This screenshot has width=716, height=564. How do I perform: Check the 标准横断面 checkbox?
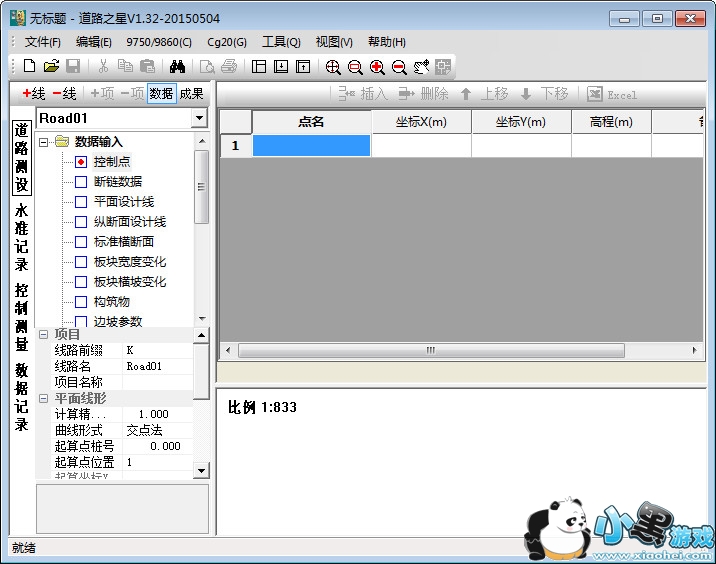click(81, 242)
